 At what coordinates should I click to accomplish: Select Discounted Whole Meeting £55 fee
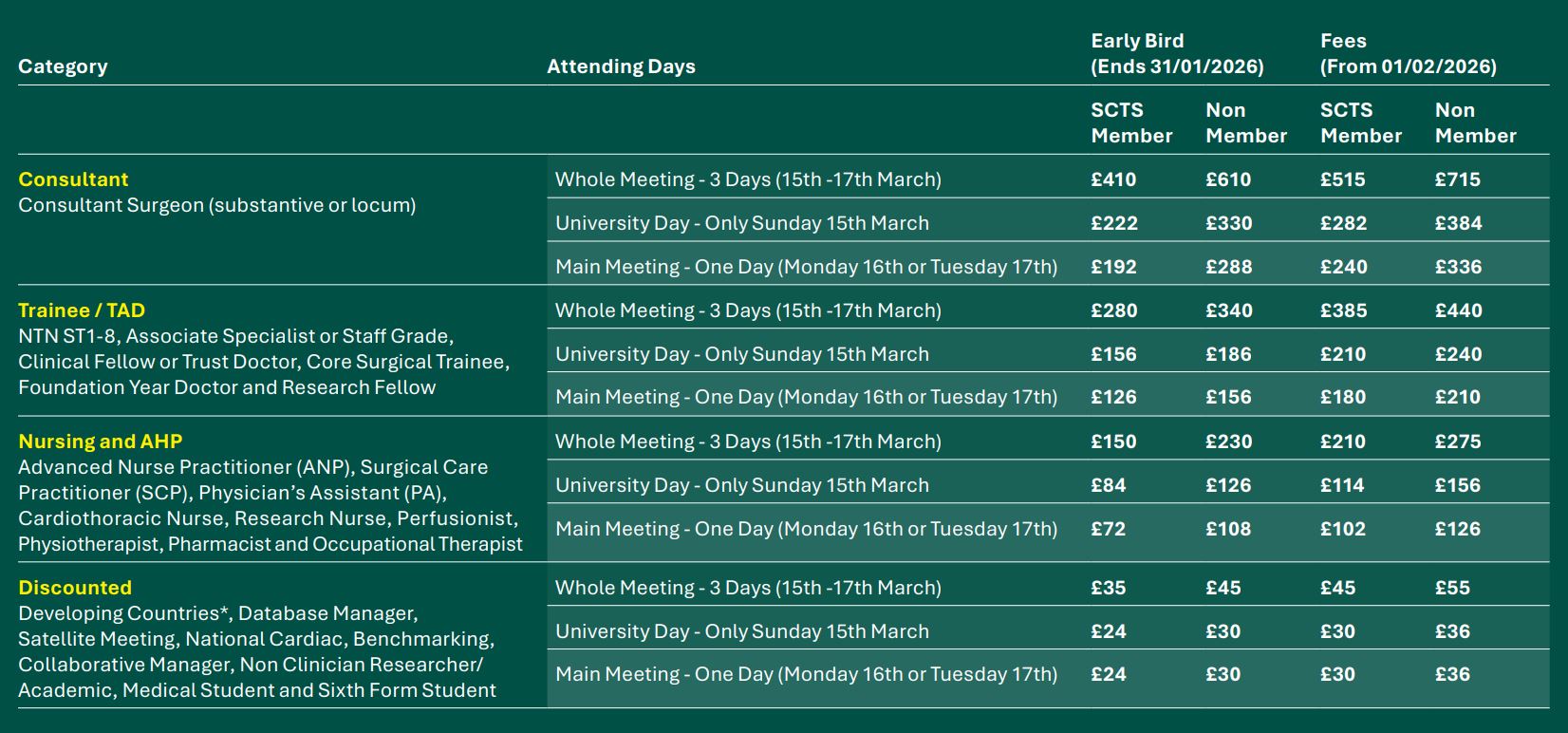1452,588
